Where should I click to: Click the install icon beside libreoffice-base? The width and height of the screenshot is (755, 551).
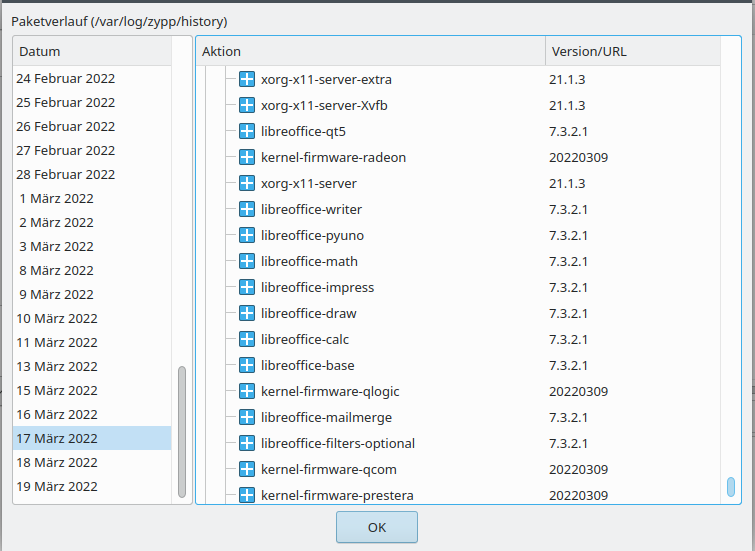pyautogui.click(x=247, y=365)
